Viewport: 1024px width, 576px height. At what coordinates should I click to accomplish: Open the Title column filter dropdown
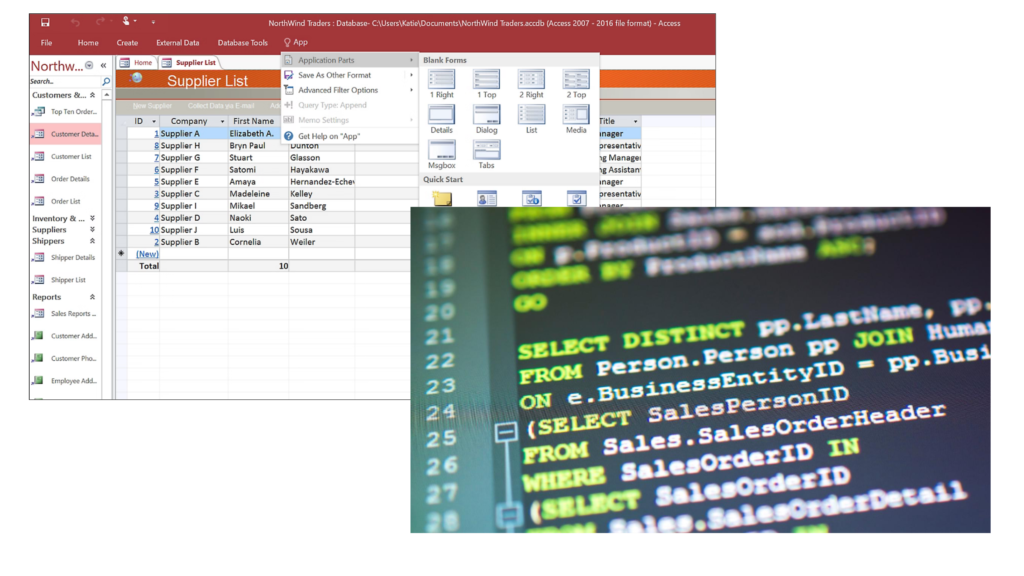click(635, 121)
